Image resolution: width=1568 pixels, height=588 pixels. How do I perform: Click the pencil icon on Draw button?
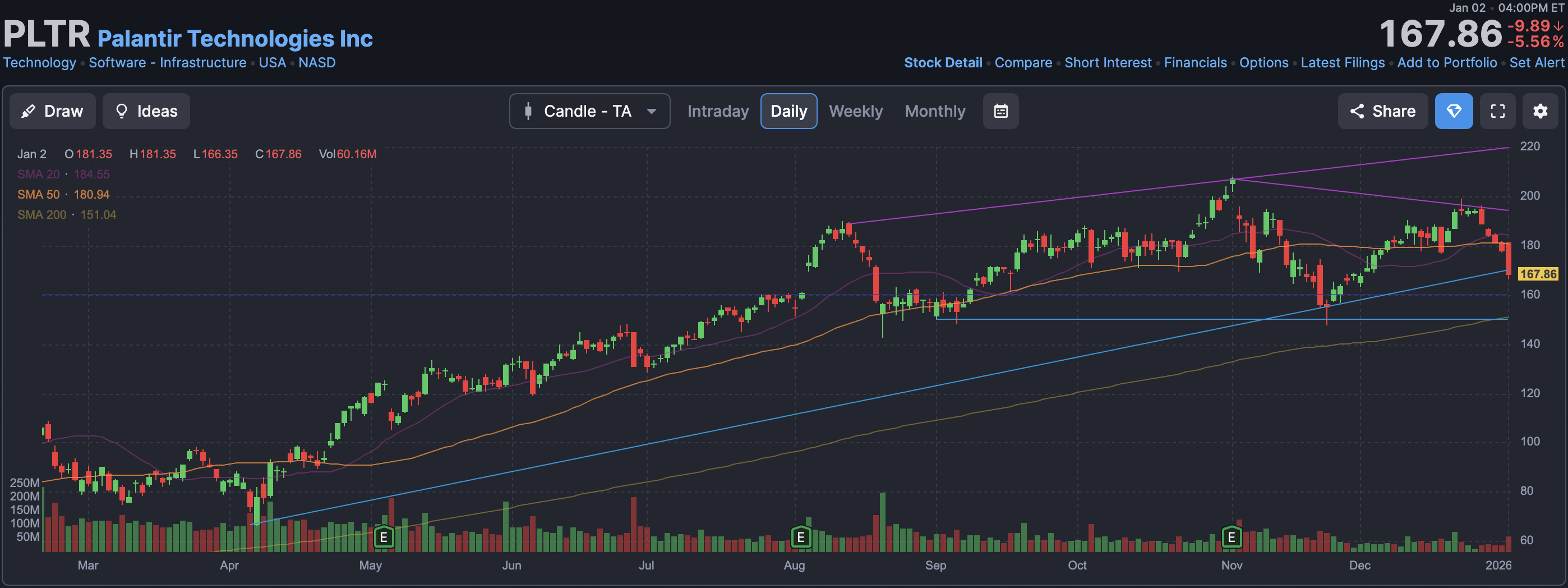28,112
